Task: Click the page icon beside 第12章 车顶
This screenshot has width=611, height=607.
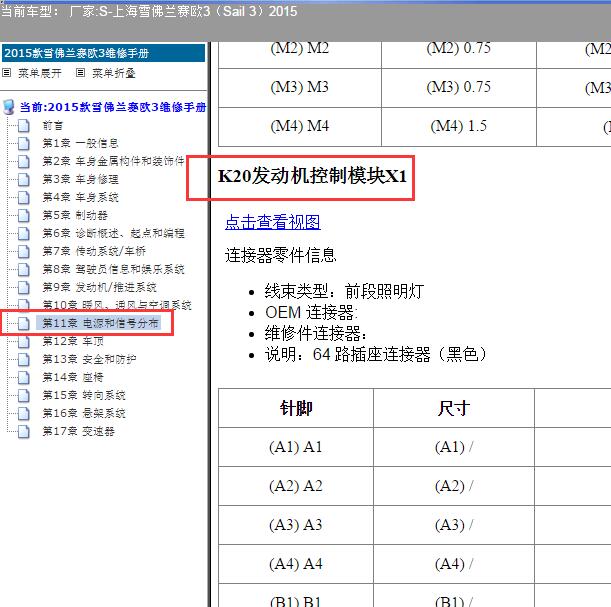Action: point(24,341)
